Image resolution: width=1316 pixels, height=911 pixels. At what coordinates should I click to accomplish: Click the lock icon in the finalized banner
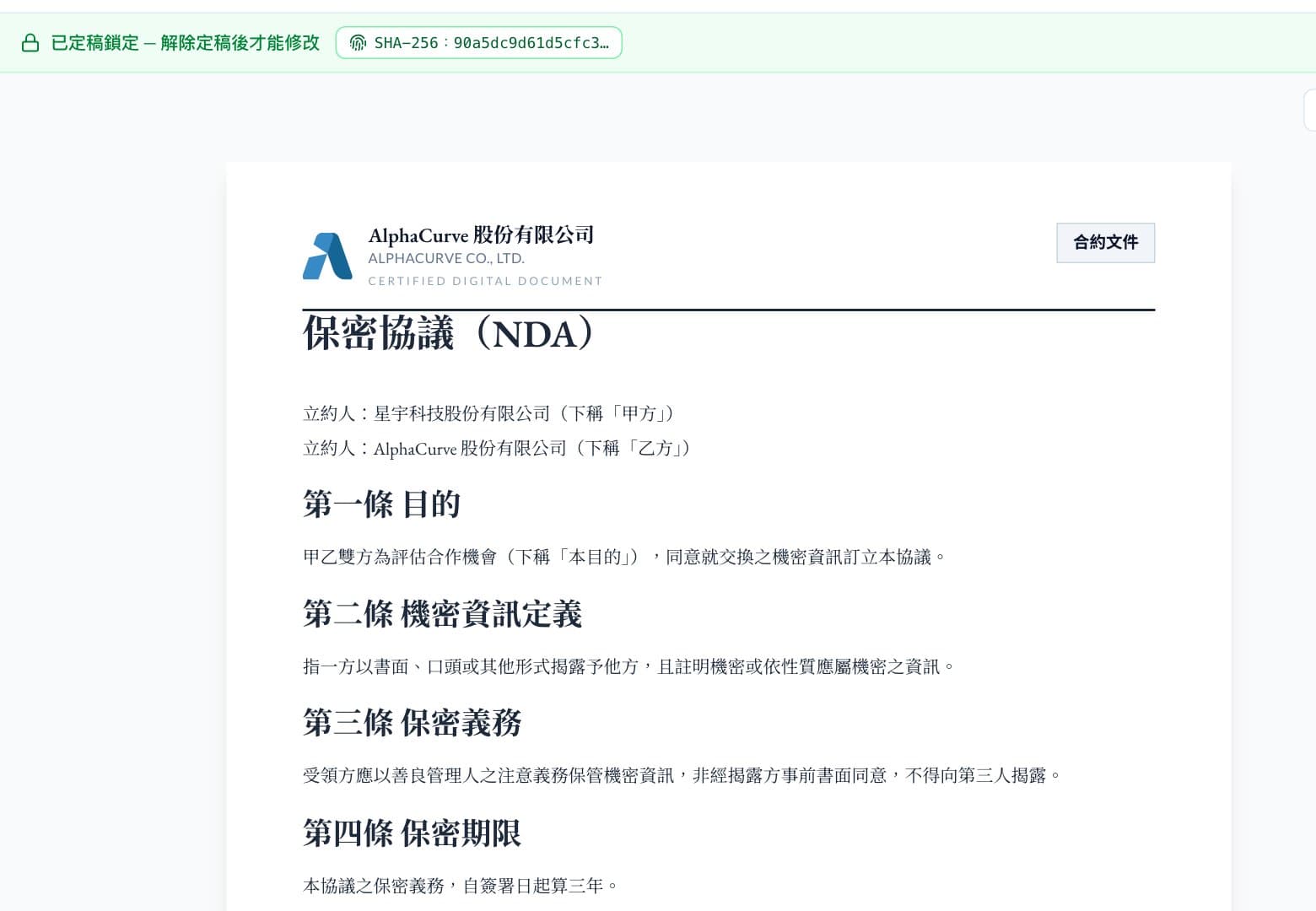30,43
